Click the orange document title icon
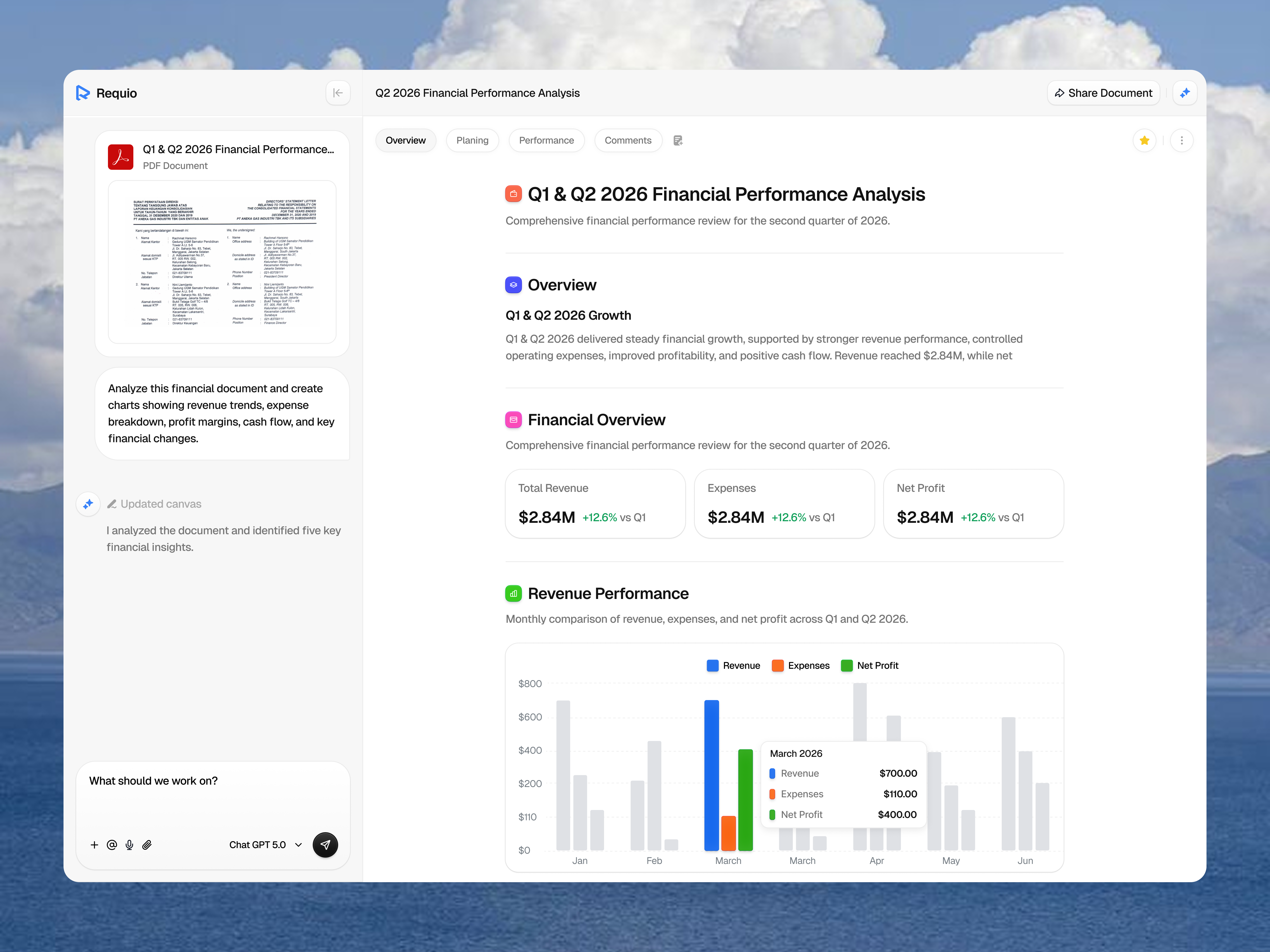 [x=513, y=194]
